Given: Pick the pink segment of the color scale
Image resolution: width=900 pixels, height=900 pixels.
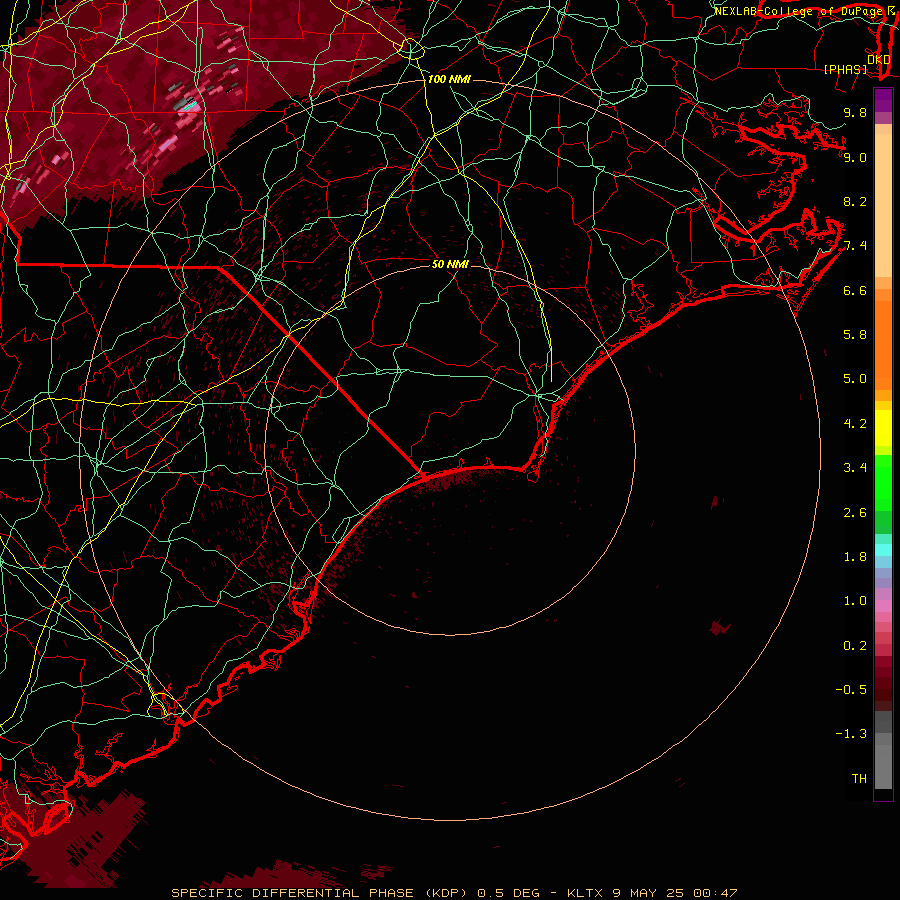Looking at the screenshot, I should (883, 606).
